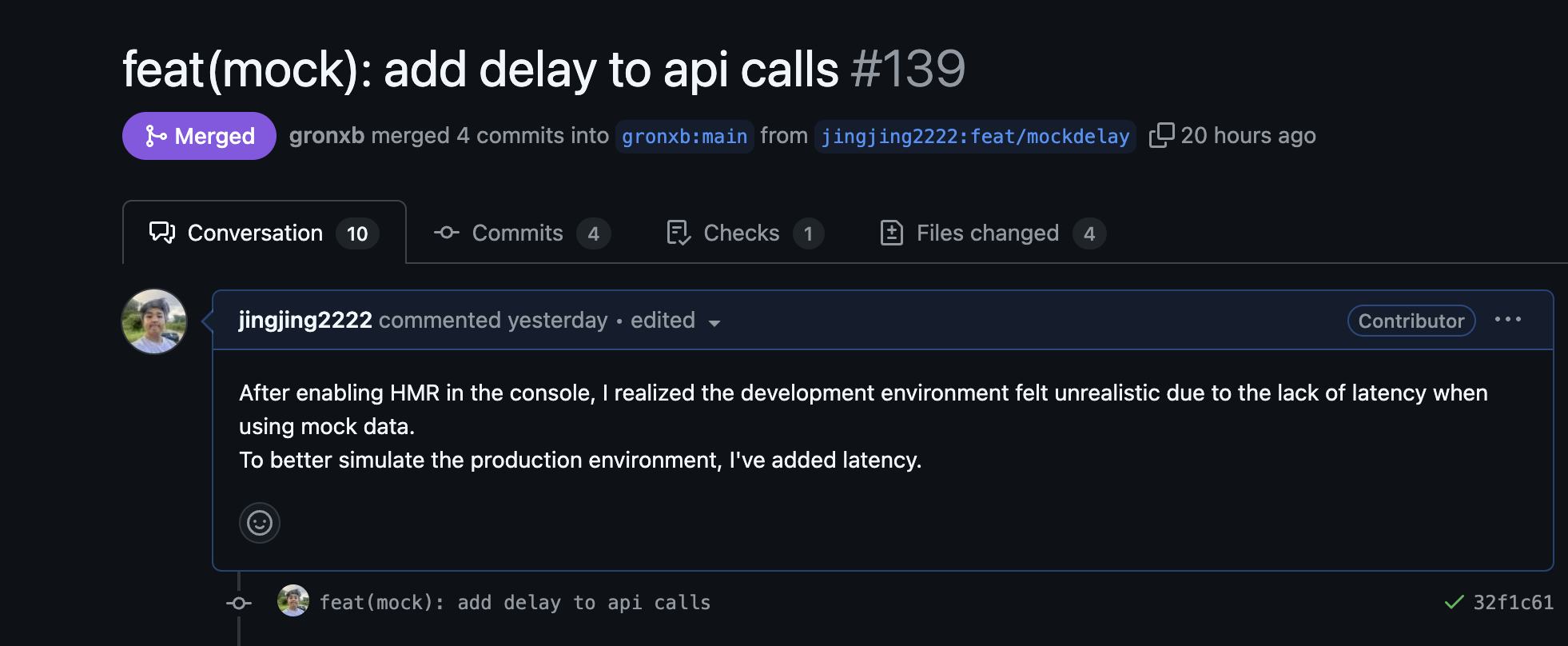
Task: Open the Commits tab
Action: click(x=522, y=233)
